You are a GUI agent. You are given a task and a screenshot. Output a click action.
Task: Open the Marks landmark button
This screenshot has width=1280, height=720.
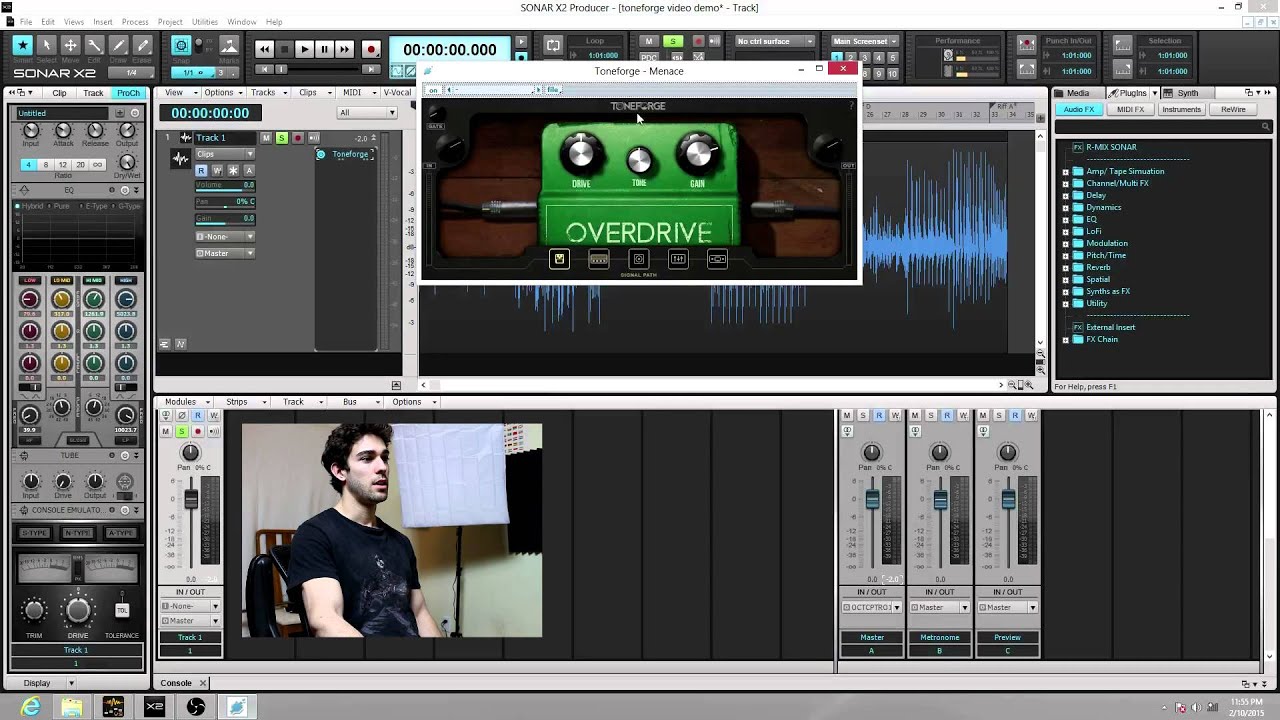point(229,46)
